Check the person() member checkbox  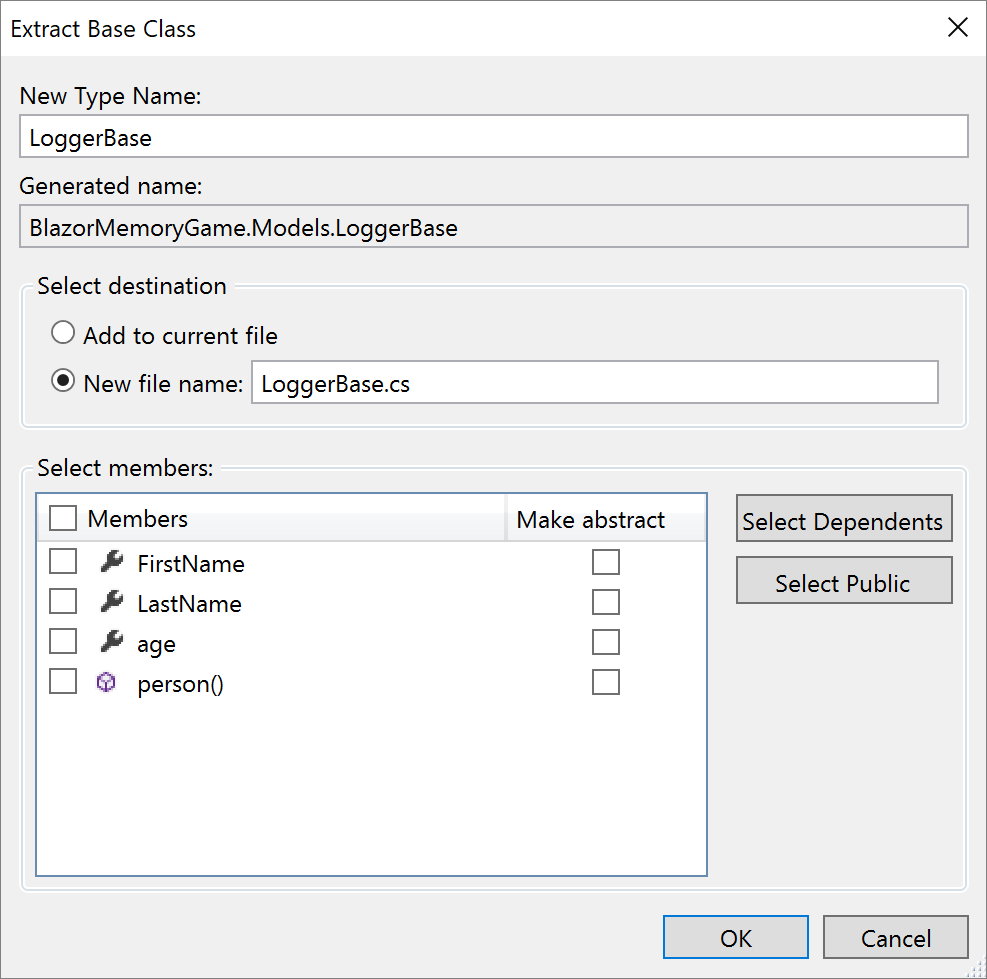[x=63, y=681]
